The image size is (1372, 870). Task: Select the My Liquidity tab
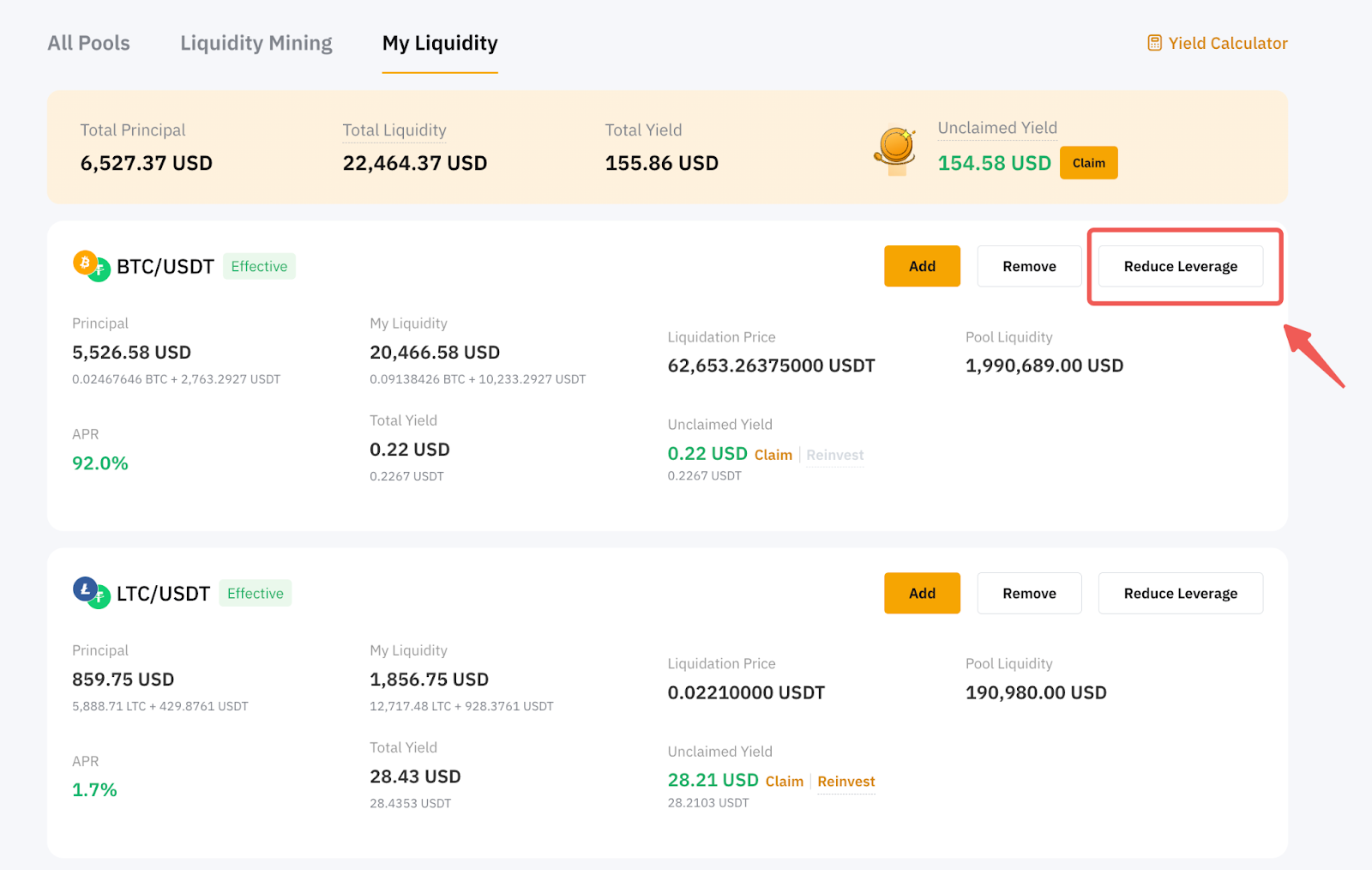tap(439, 43)
